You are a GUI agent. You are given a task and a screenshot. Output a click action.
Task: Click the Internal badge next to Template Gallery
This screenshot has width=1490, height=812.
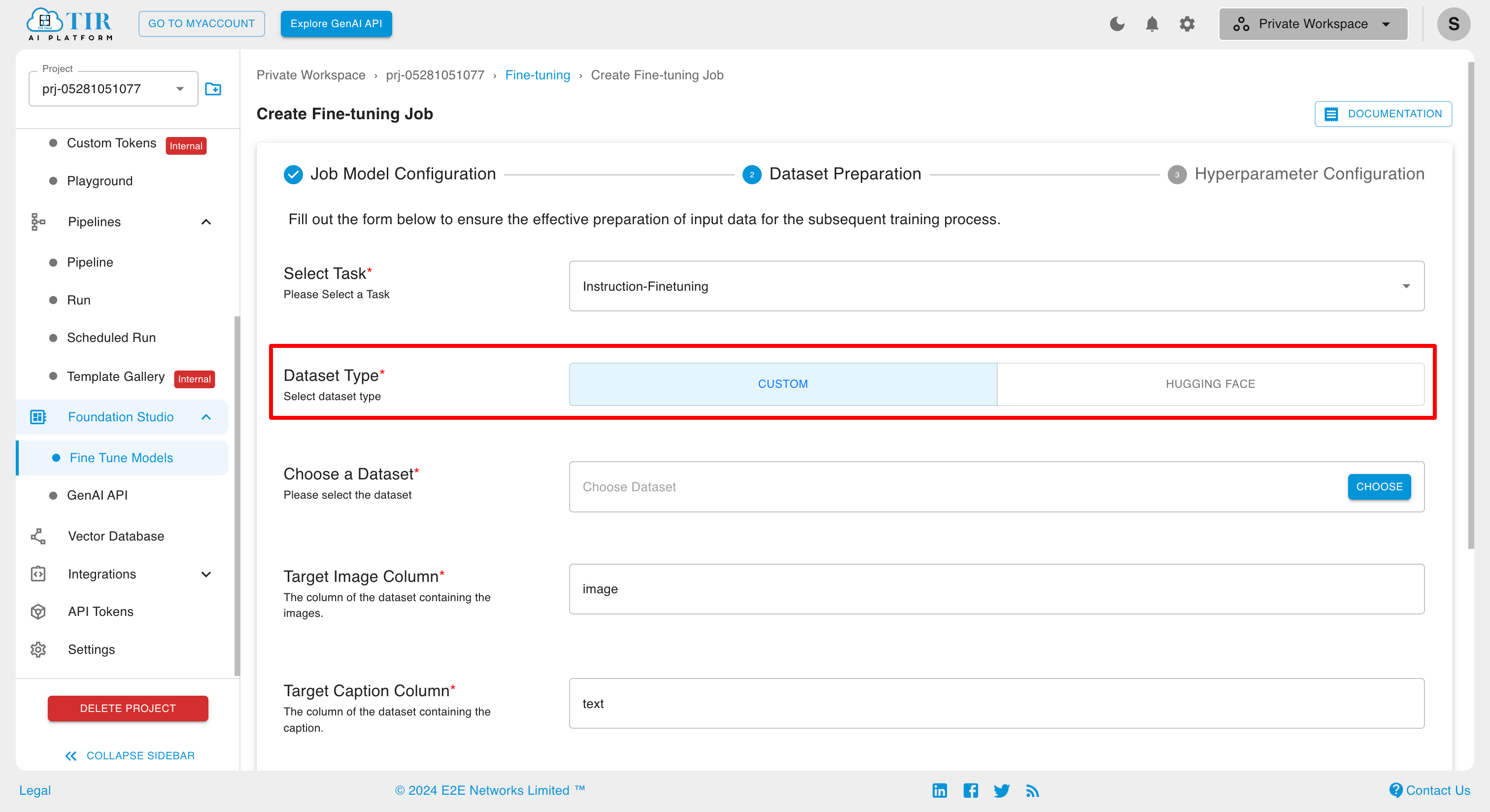pyautogui.click(x=194, y=379)
